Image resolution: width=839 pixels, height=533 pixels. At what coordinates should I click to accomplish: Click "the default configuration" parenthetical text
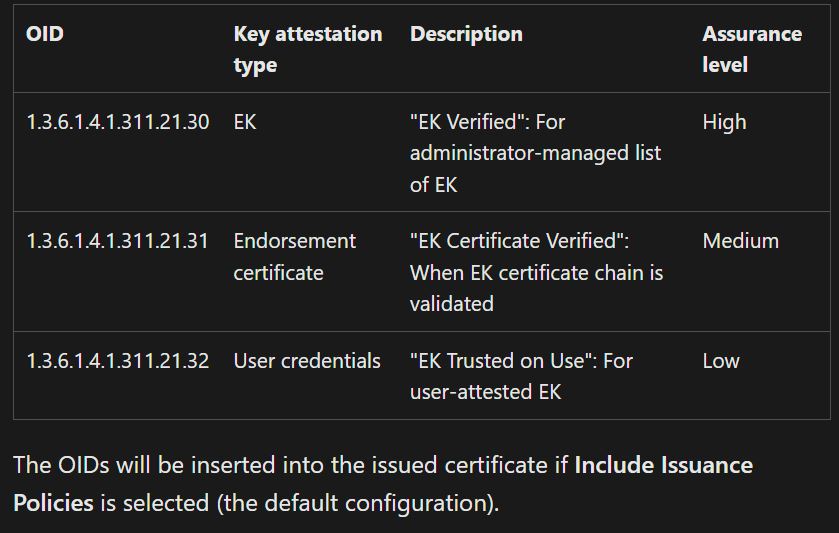357,503
